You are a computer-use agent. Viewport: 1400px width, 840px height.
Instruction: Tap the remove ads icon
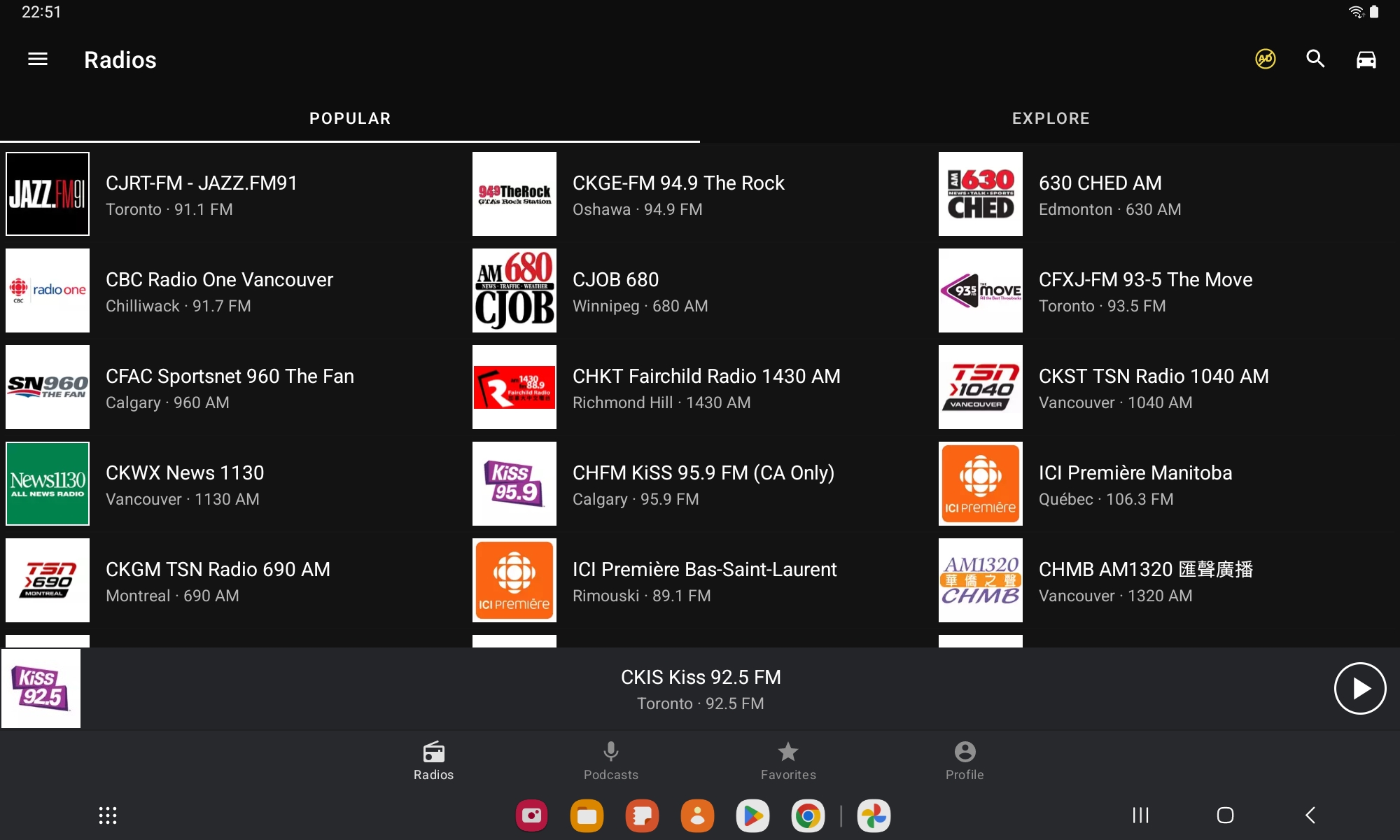click(1265, 59)
